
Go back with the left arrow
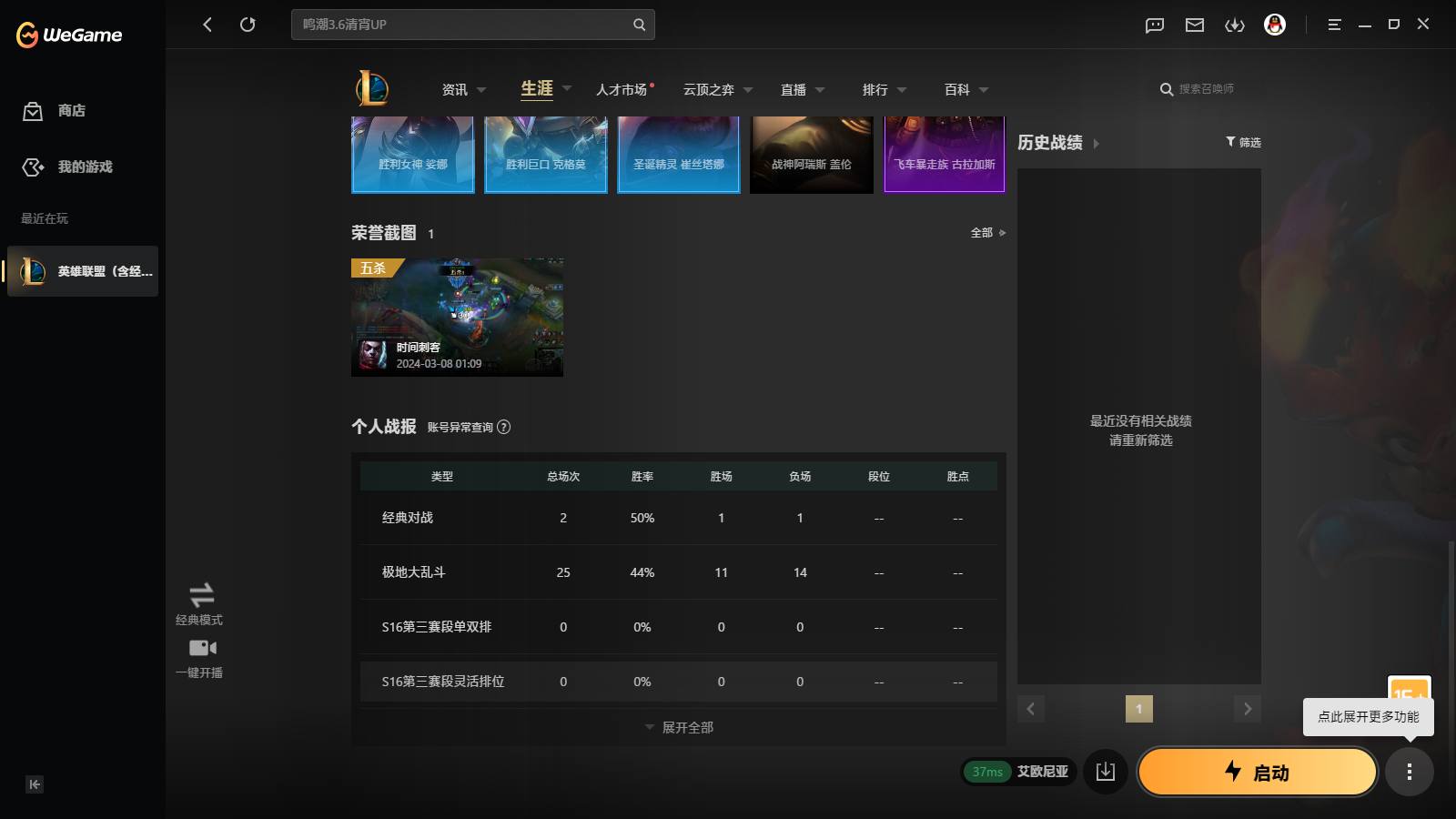tap(207, 25)
